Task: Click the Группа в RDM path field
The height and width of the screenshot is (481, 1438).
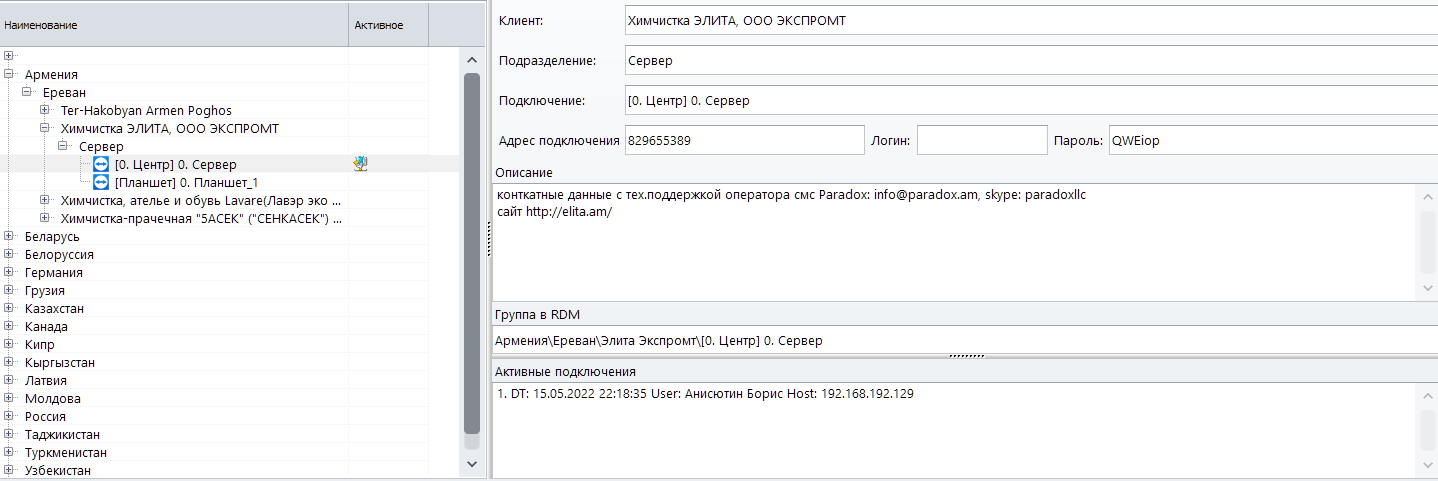Action: (965, 340)
